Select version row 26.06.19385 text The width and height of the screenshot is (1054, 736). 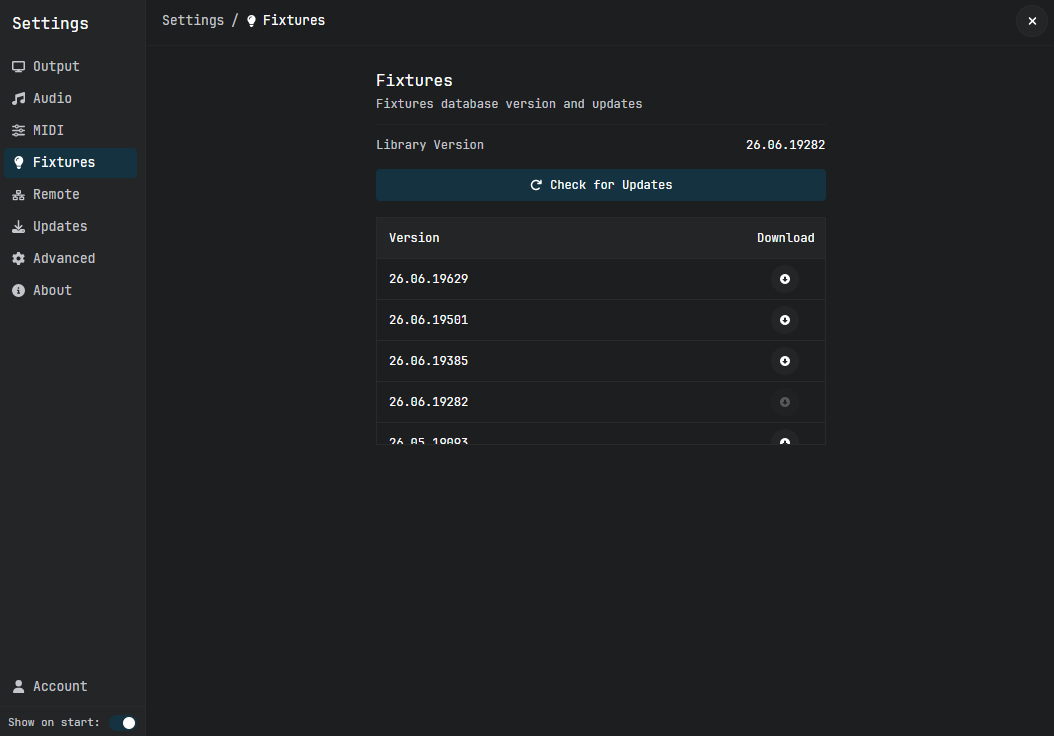click(428, 361)
